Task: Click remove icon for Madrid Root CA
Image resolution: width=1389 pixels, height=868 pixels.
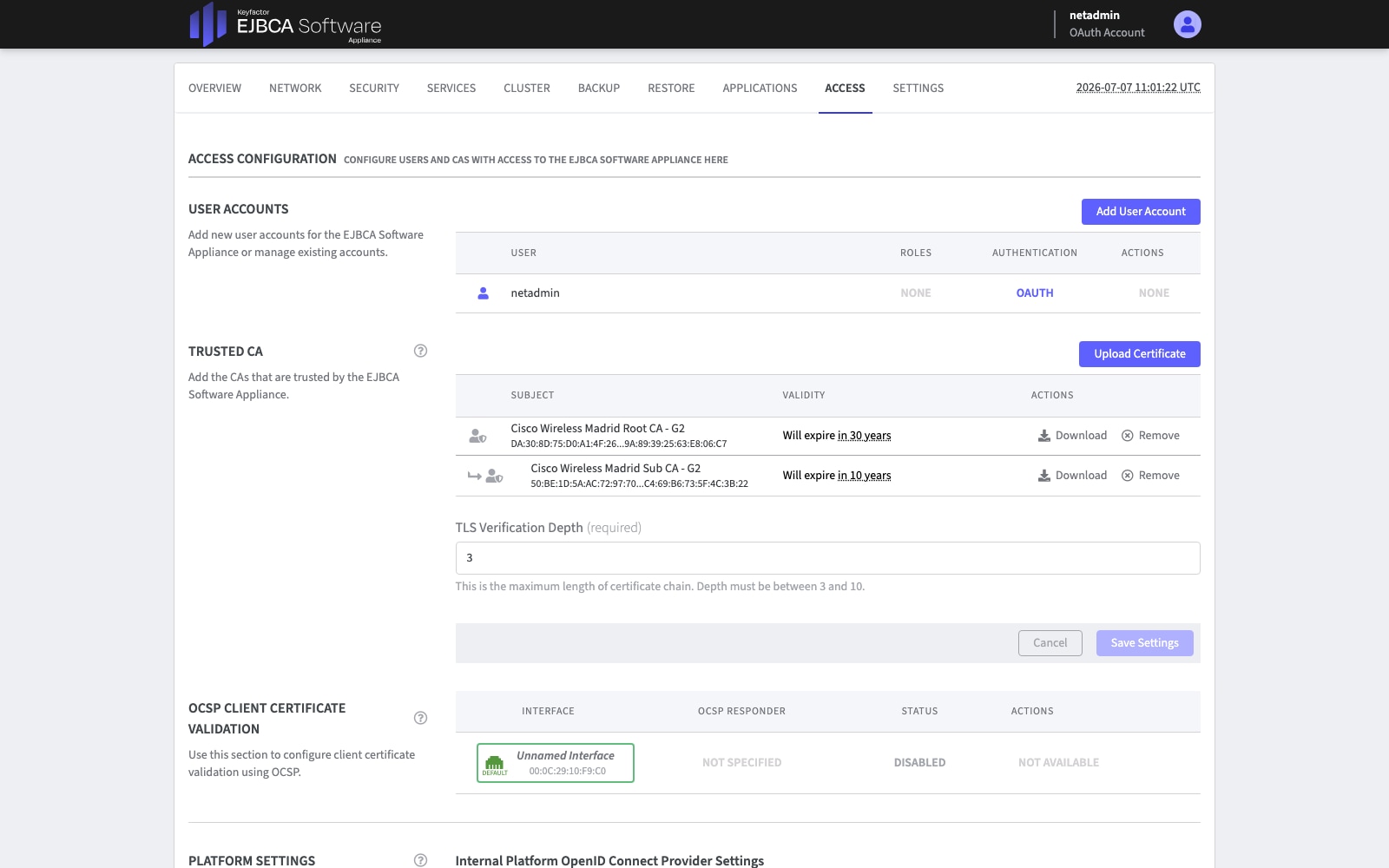Action: pos(1128,436)
